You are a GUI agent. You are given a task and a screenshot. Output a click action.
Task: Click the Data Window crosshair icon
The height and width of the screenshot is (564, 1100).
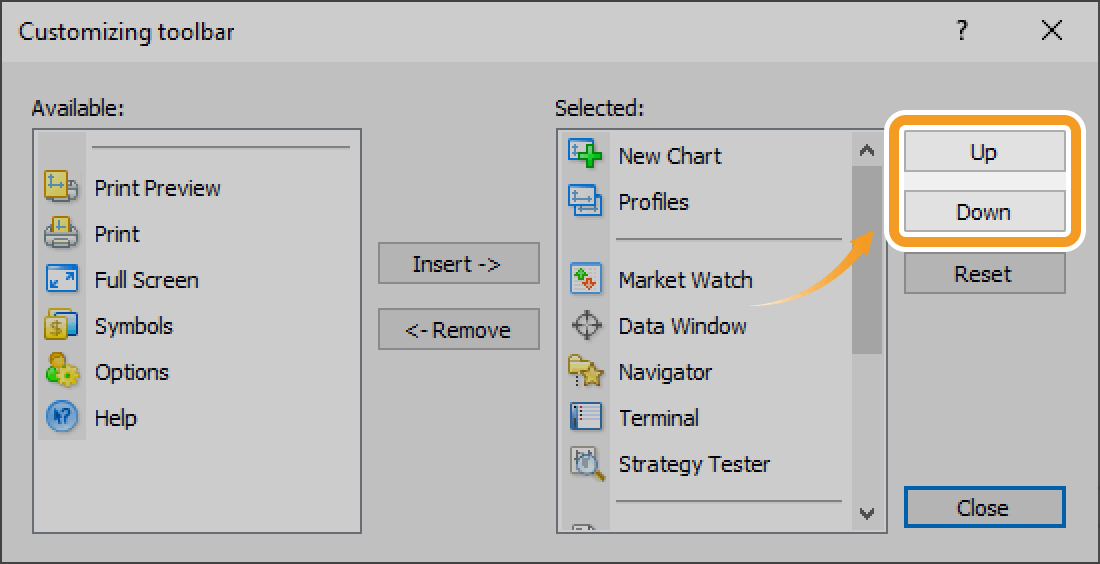click(x=586, y=326)
